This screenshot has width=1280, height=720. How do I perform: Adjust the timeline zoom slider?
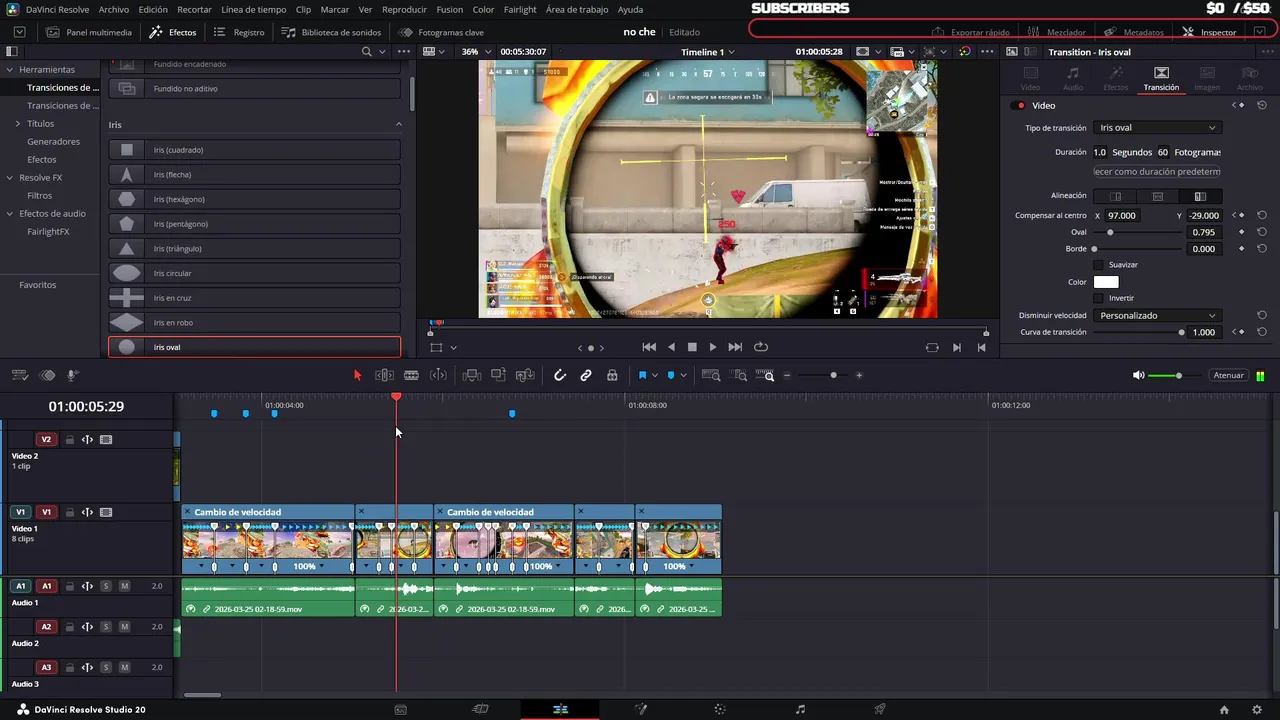[833, 375]
